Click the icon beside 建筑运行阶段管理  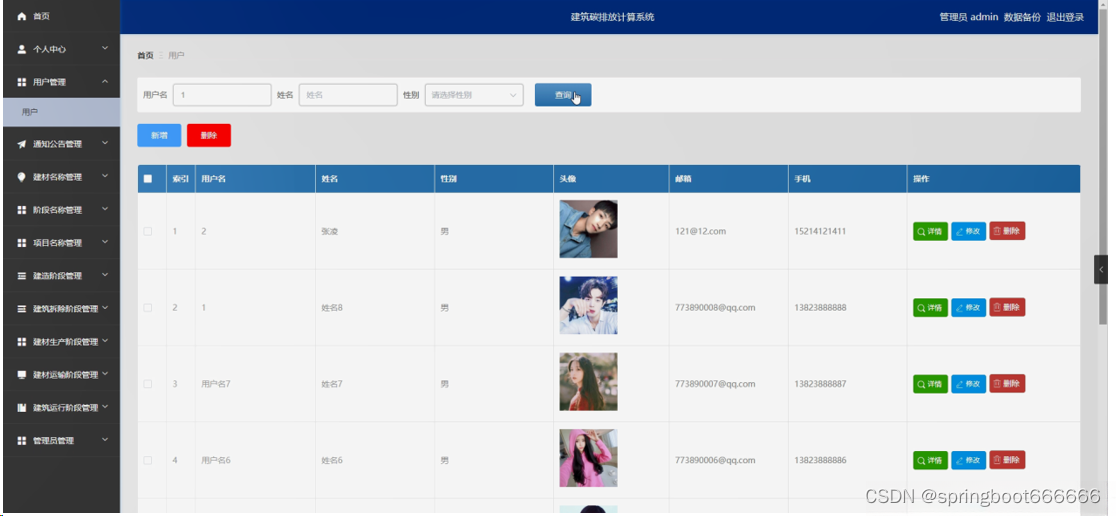[21, 408]
